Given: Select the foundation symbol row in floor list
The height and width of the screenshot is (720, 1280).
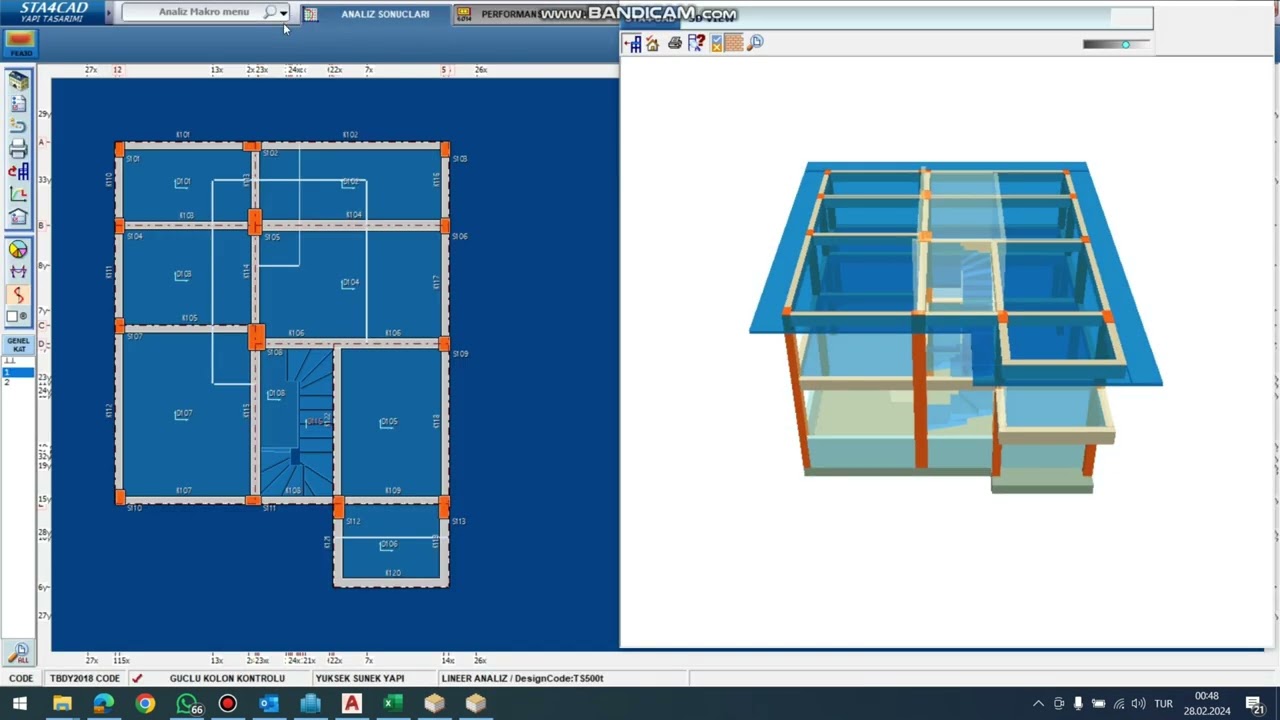Looking at the screenshot, I should [x=19, y=362].
